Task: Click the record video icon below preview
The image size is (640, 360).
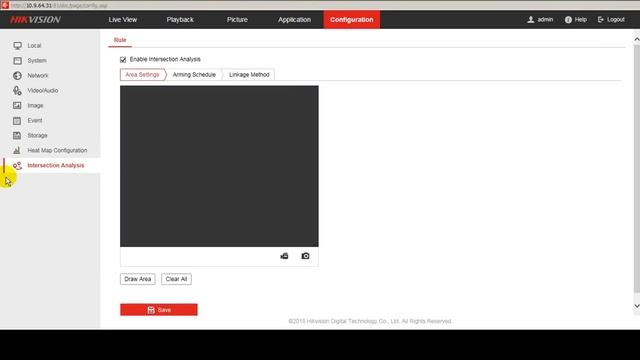Action: [x=284, y=256]
